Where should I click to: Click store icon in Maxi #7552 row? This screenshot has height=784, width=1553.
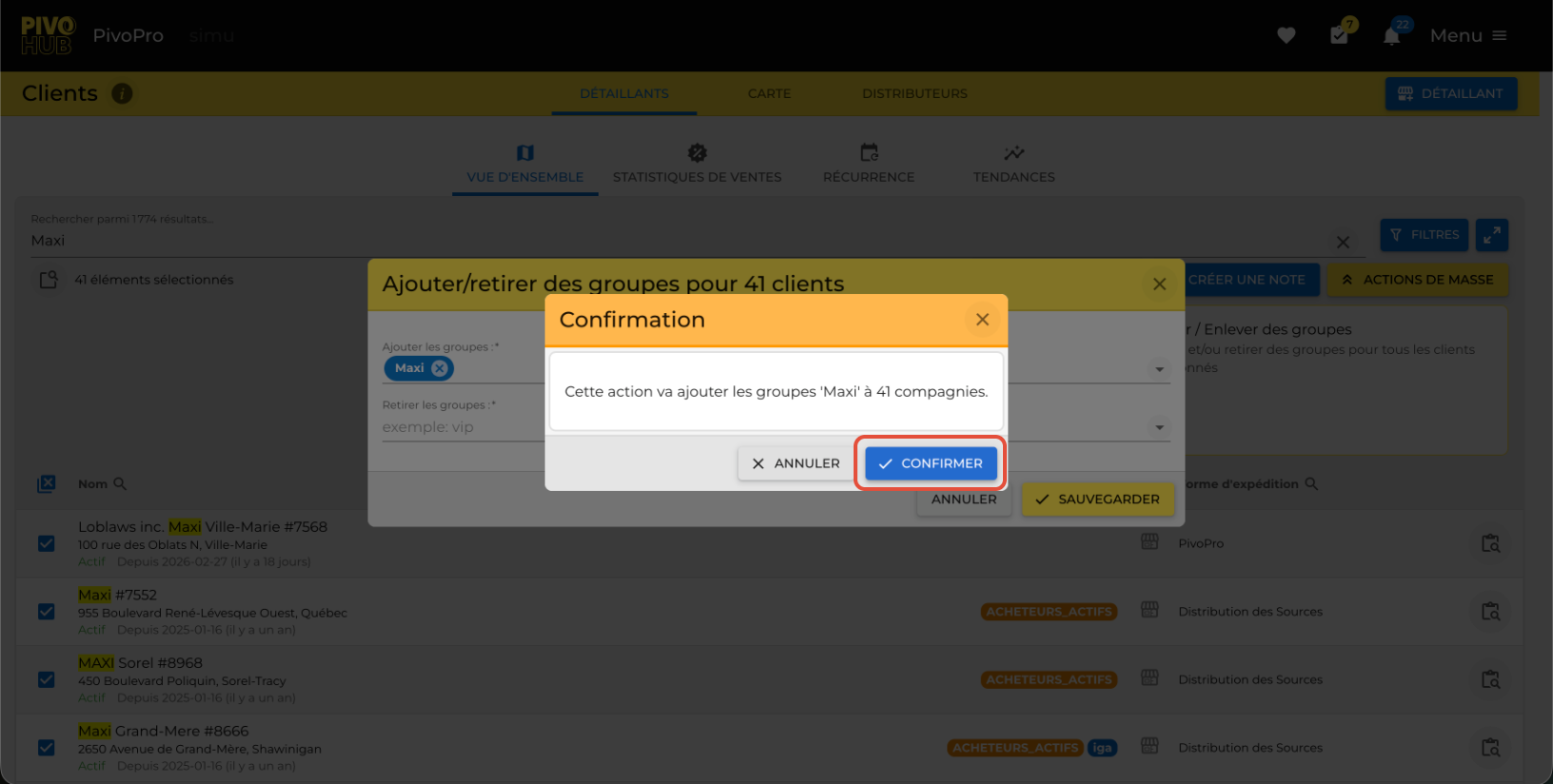(x=1150, y=610)
